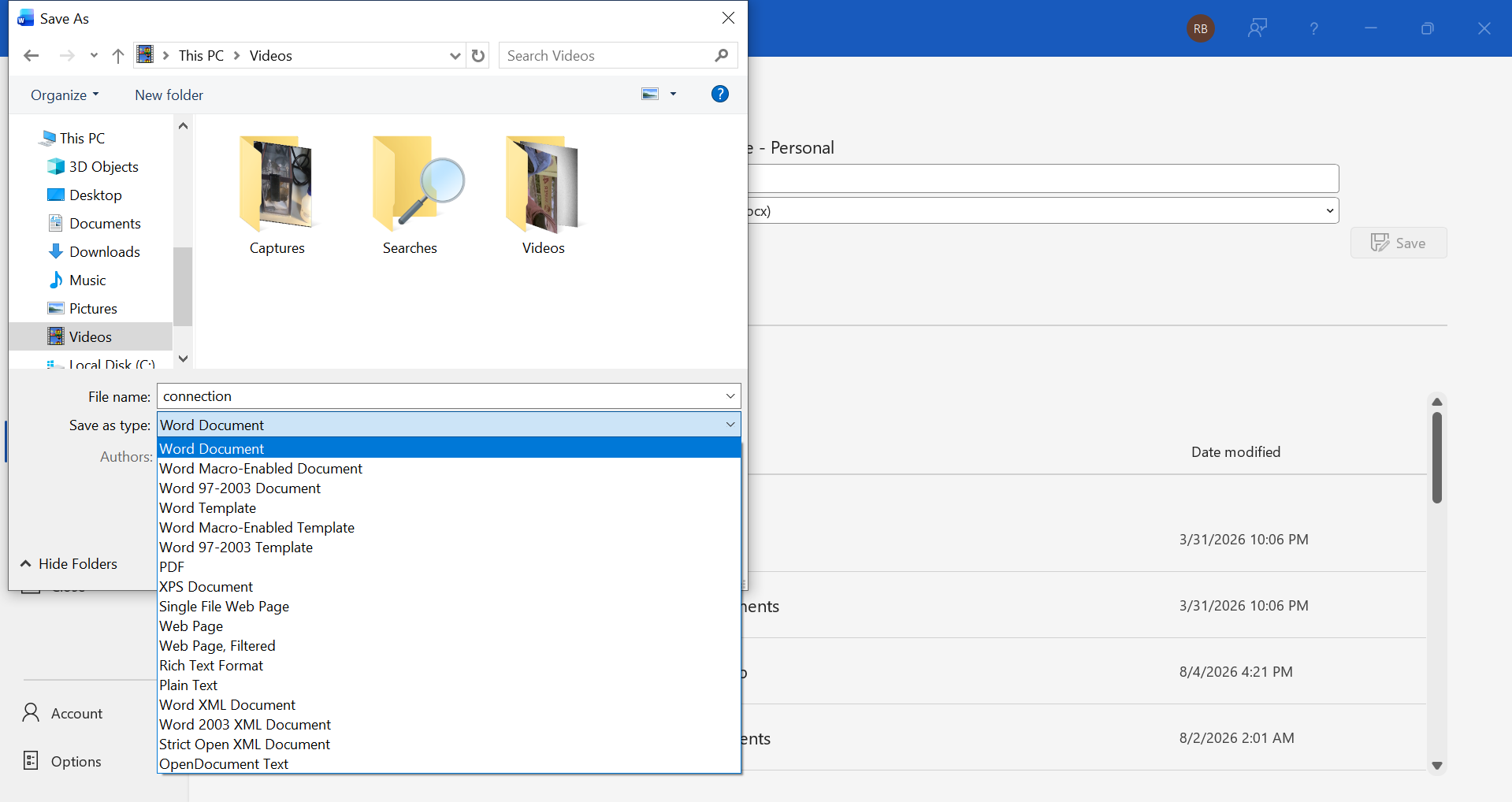Open Save As dialog help icon
Screen dimensions: 1512x802
(x=720, y=95)
